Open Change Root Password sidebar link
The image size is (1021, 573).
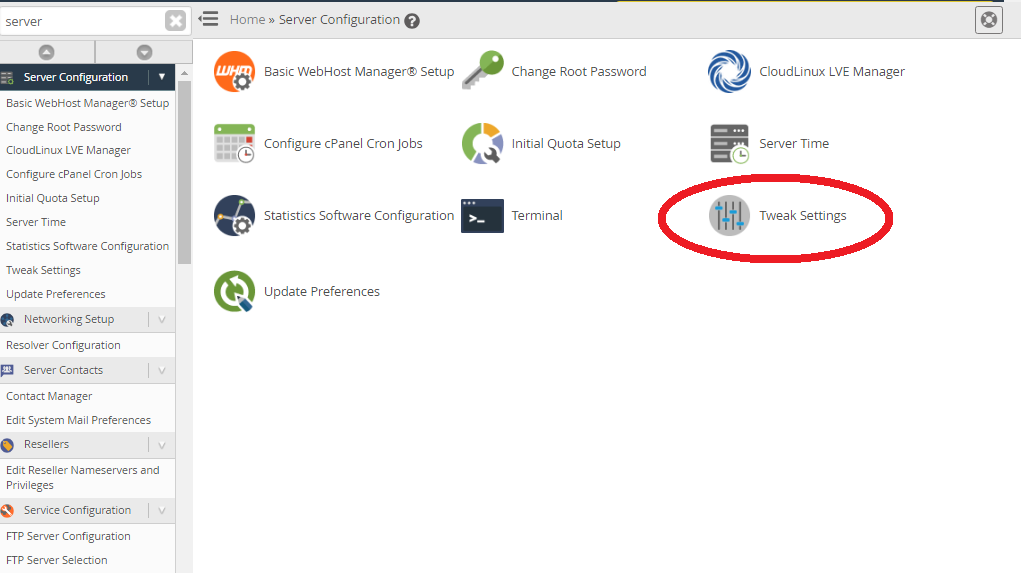tap(64, 127)
